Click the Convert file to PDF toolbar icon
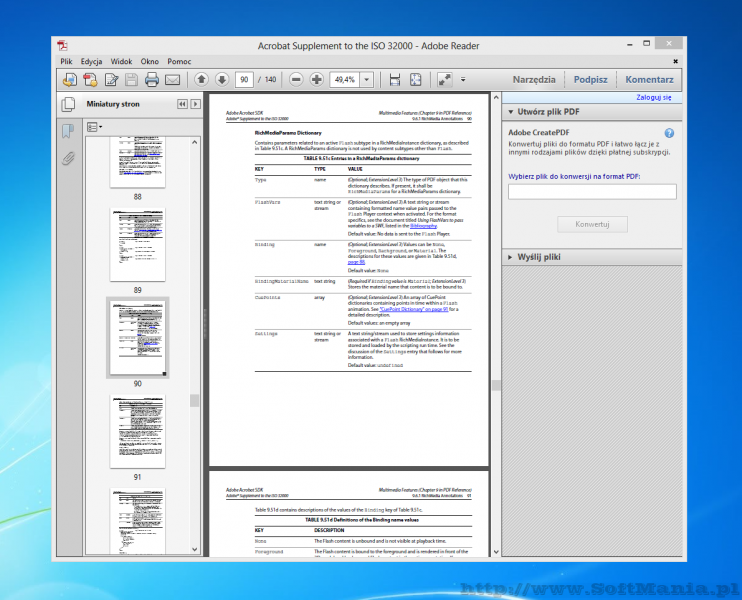The height and width of the screenshot is (600, 742). [x=90, y=79]
